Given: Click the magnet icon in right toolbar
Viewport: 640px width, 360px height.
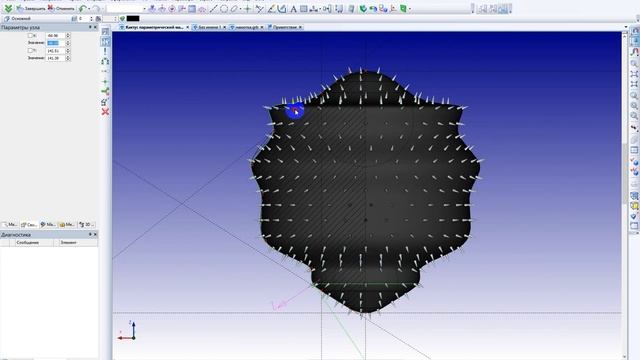Looking at the screenshot, I should coord(634,51).
